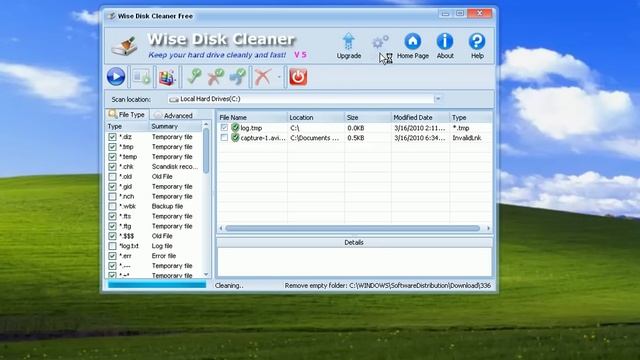Toggle the *.gid file type checkbox
This screenshot has width=640, height=360.
[112, 187]
